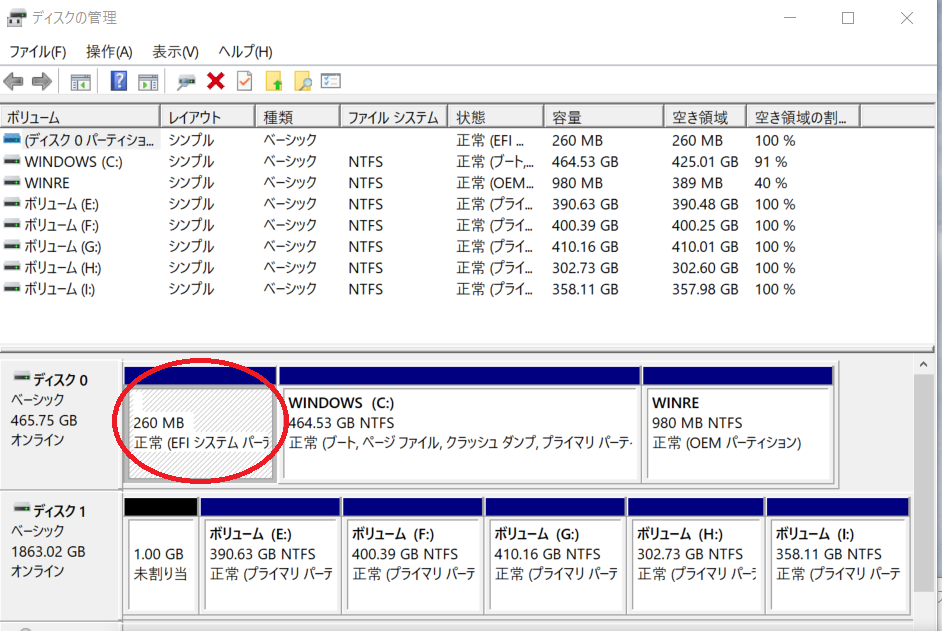Click the orange checkmark properties icon
This screenshot has height=631, width=942.
tap(244, 81)
